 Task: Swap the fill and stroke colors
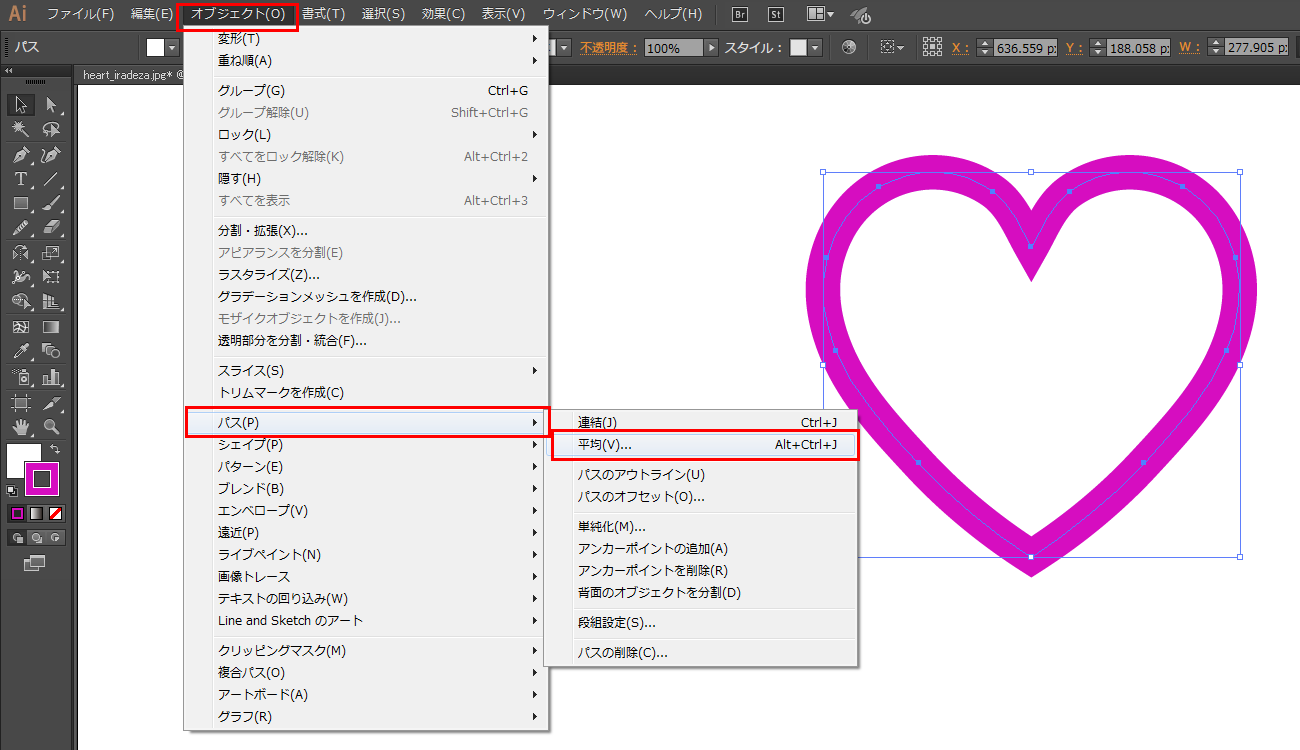pyautogui.click(x=56, y=449)
